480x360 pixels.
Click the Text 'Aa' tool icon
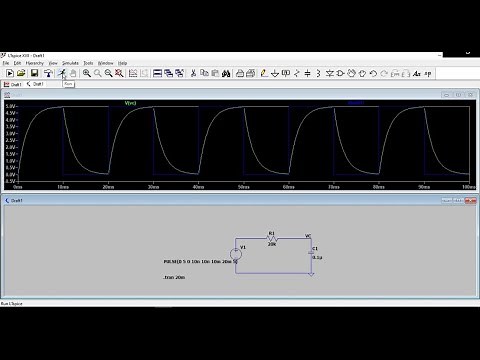pyautogui.click(x=417, y=73)
